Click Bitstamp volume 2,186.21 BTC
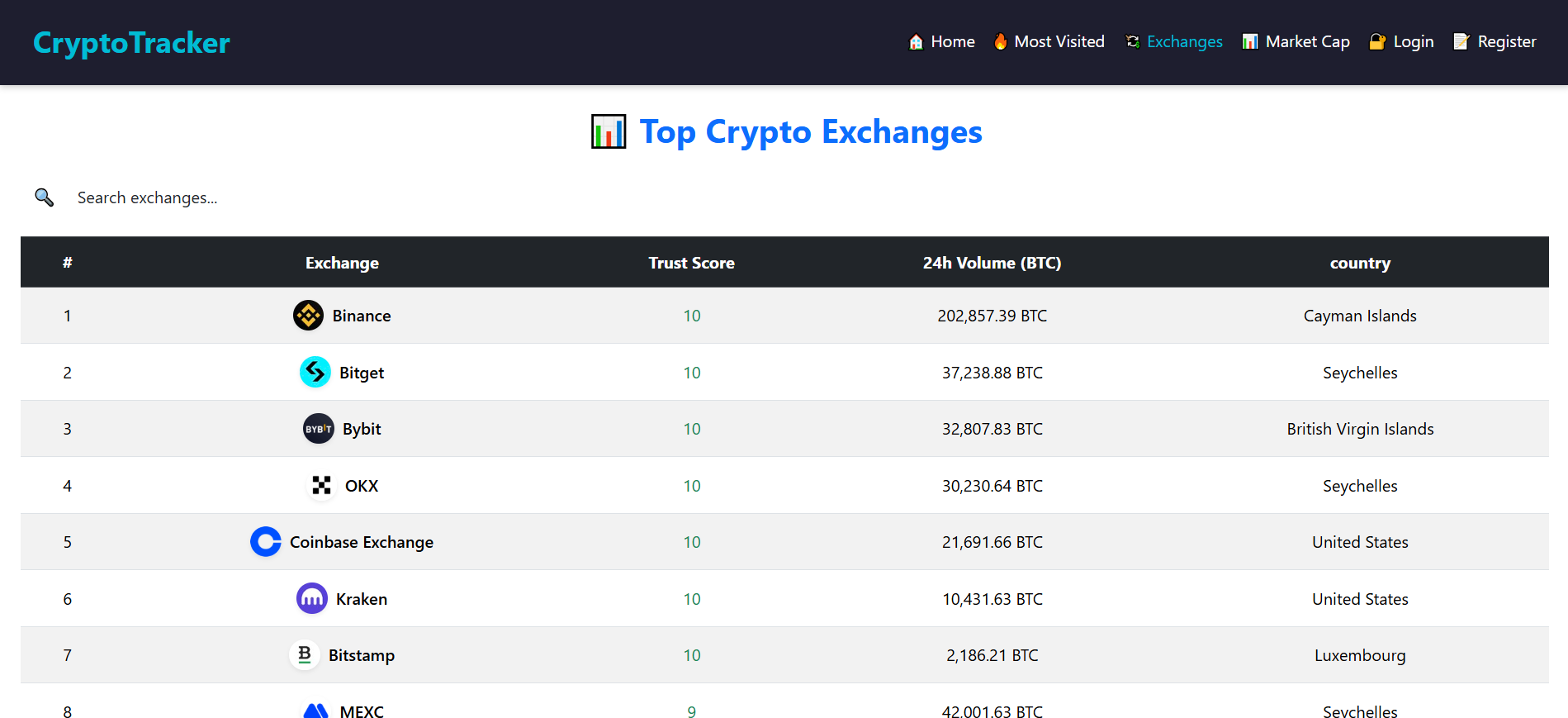Screen dimensions: 1568x718 coord(992,655)
